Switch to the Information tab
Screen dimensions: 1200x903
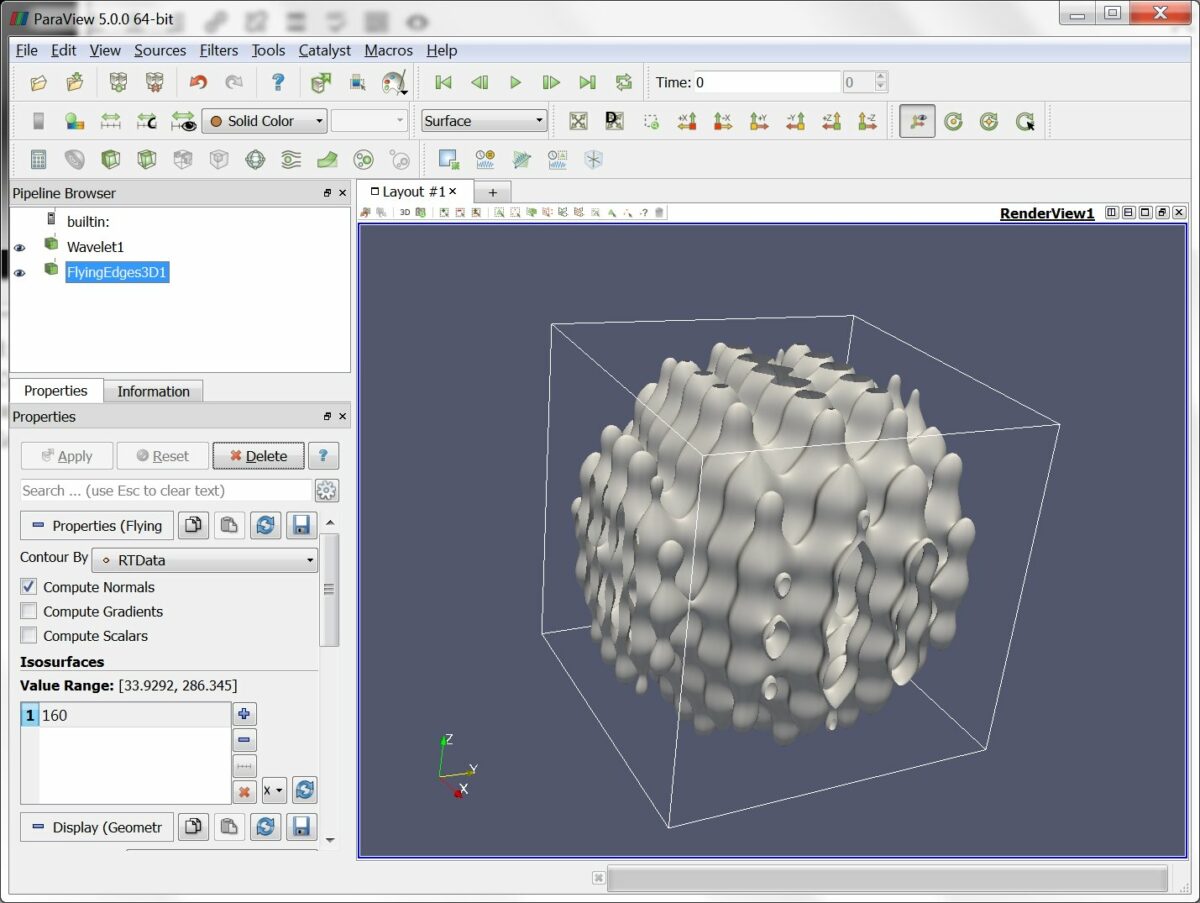tap(153, 391)
